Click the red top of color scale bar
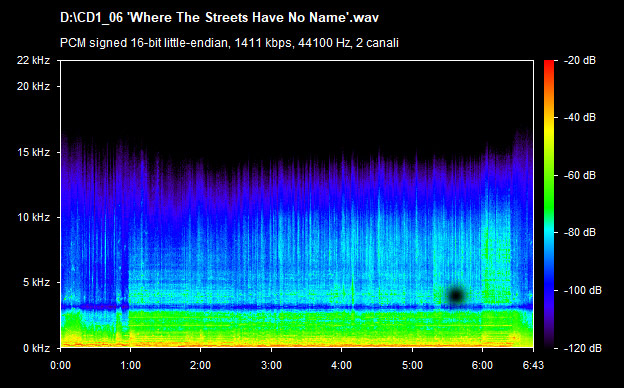Viewport: 624px width, 388px height. [x=549, y=64]
